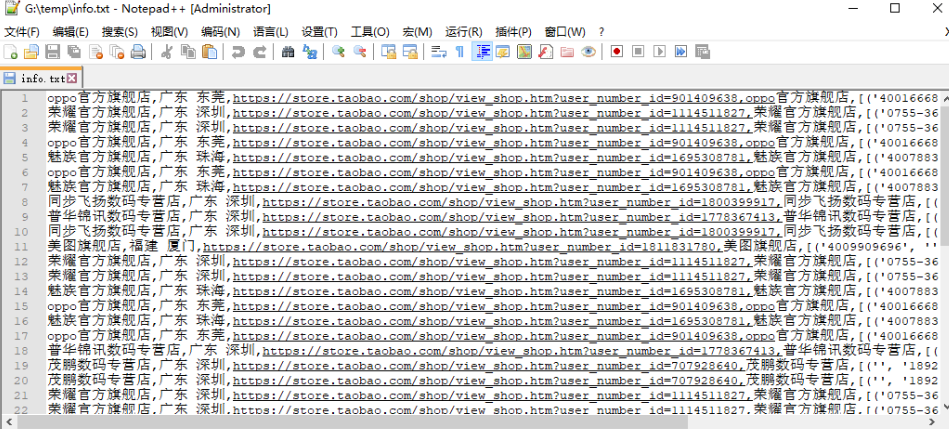Click the Close document toolbar icon

click(95, 52)
